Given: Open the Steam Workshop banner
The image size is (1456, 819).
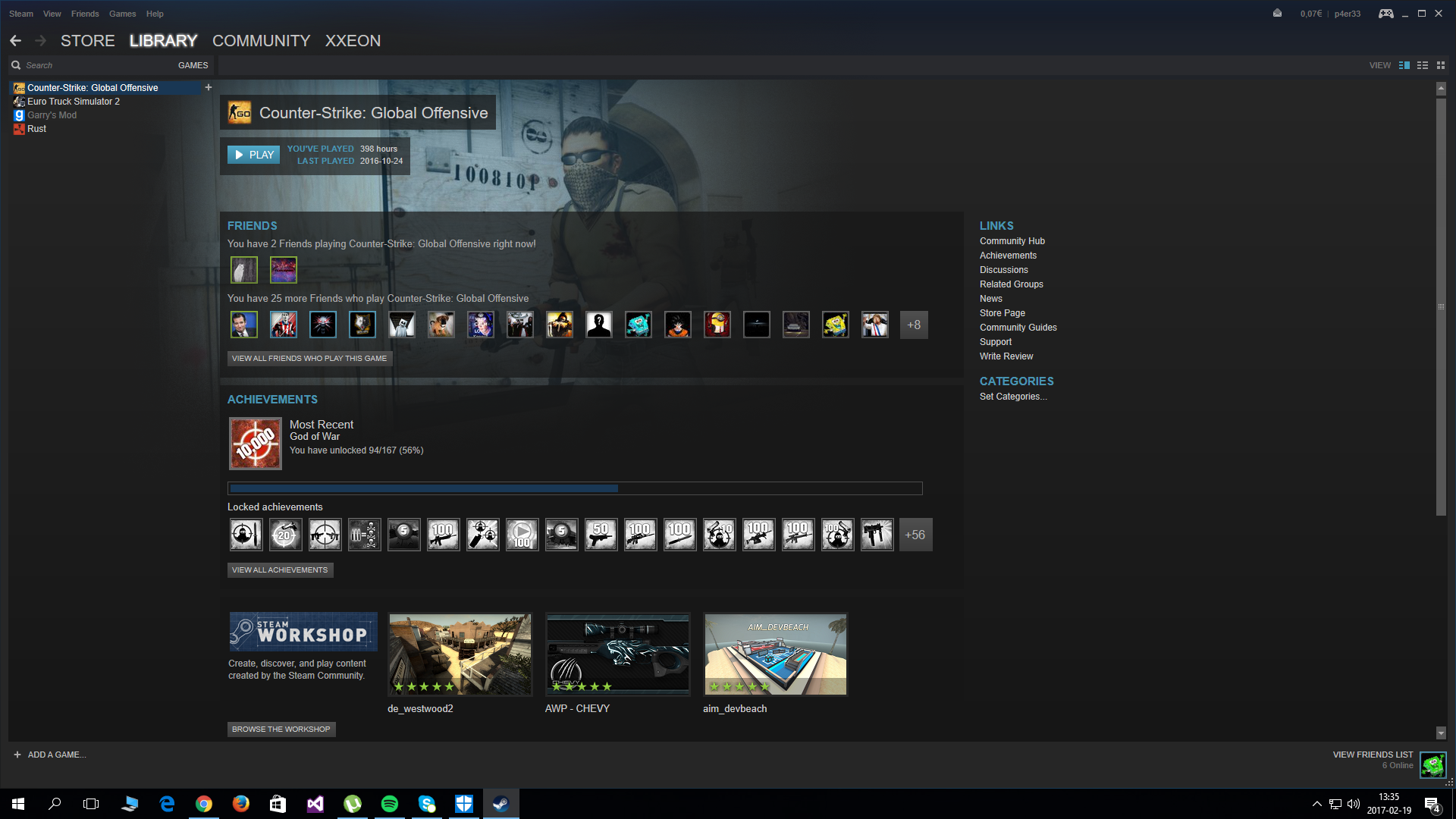Looking at the screenshot, I should coord(303,632).
